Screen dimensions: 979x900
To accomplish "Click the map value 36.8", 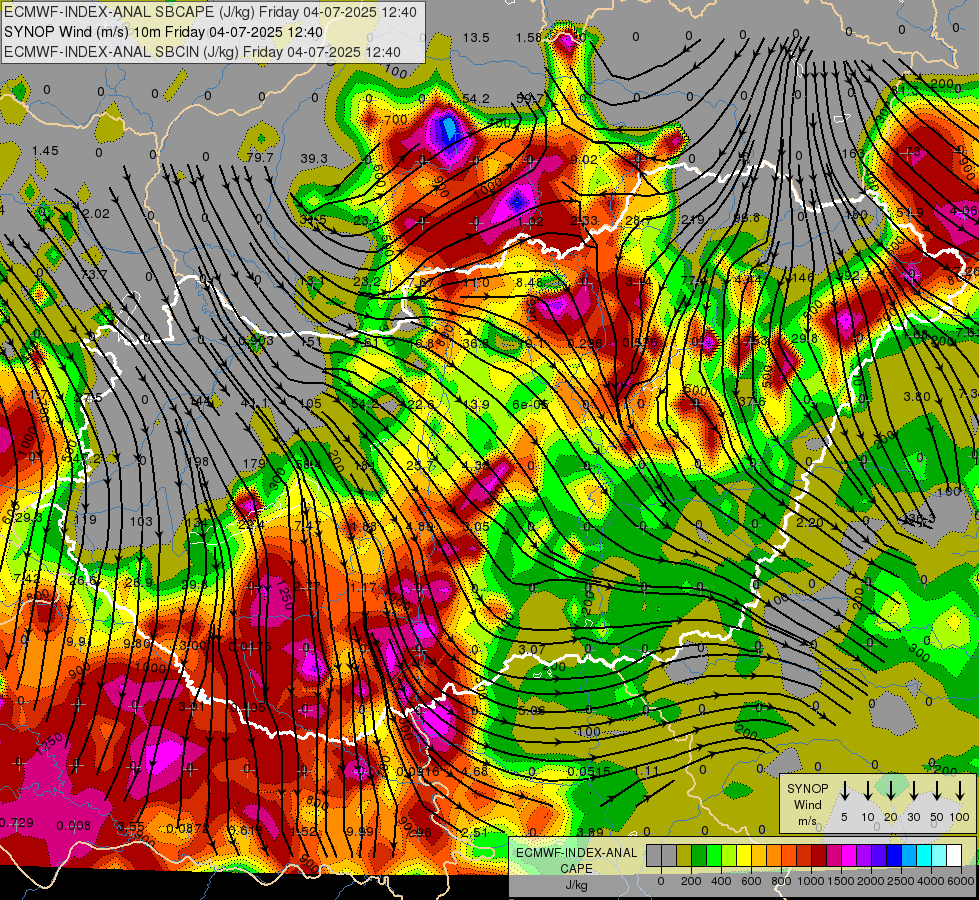I will tap(476, 344).
